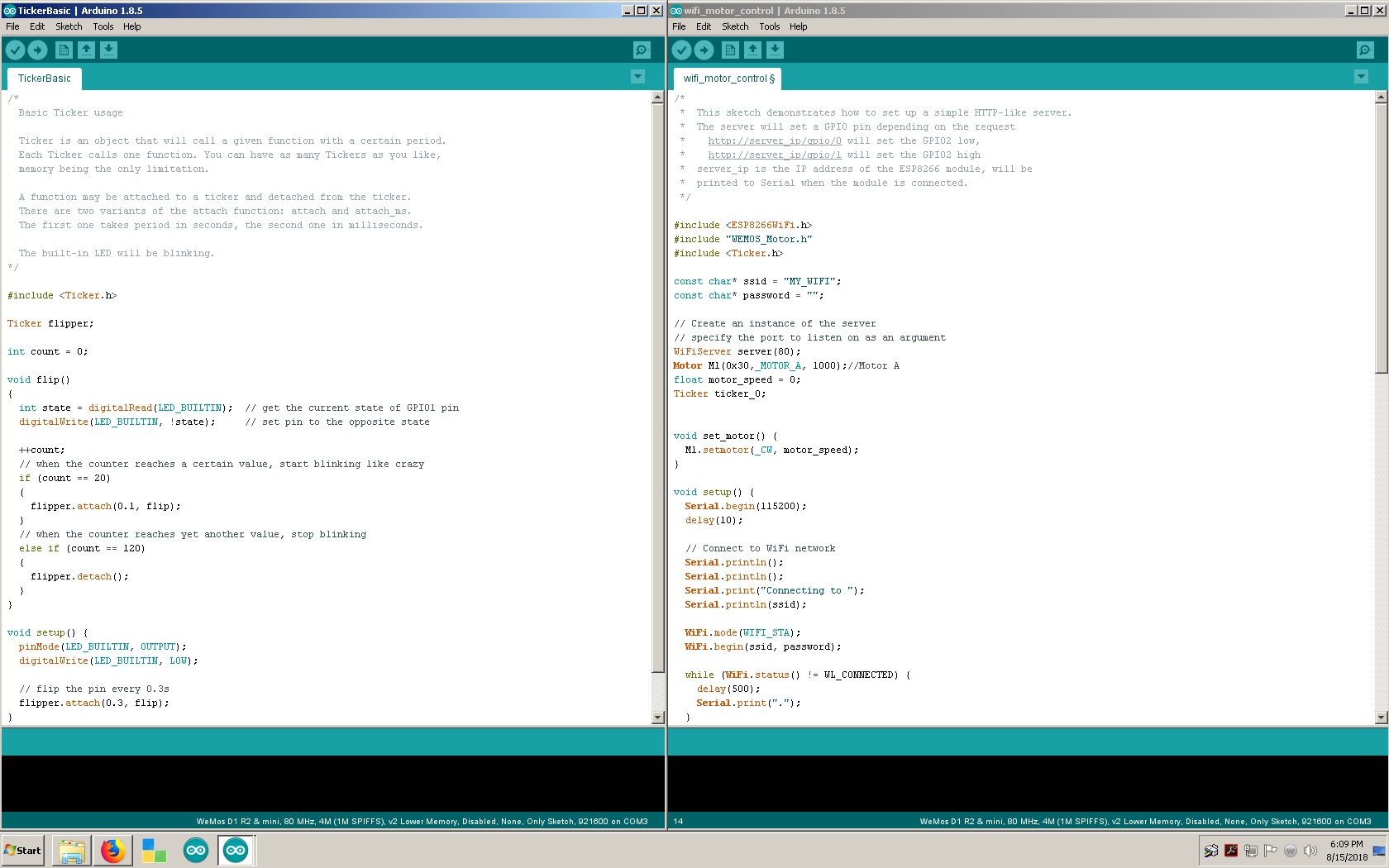The width and height of the screenshot is (1389, 868).
Task: Click New sketch icon in TickerBasic window
Action: click(x=64, y=50)
